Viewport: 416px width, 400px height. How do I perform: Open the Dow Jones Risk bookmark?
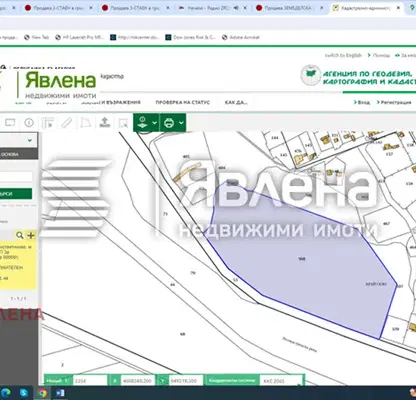pos(191,37)
